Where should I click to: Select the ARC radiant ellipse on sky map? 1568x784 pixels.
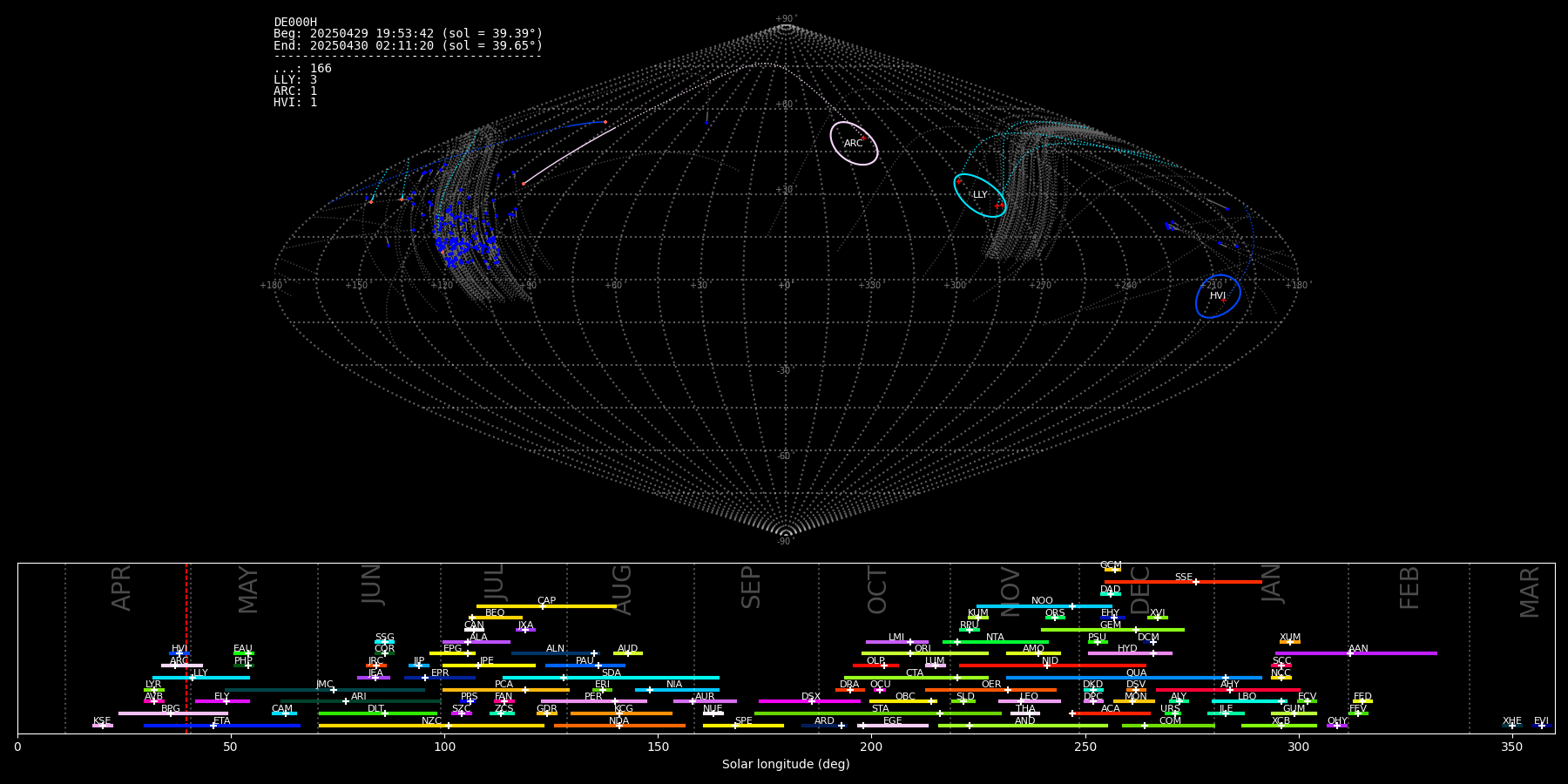[x=854, y=143]
